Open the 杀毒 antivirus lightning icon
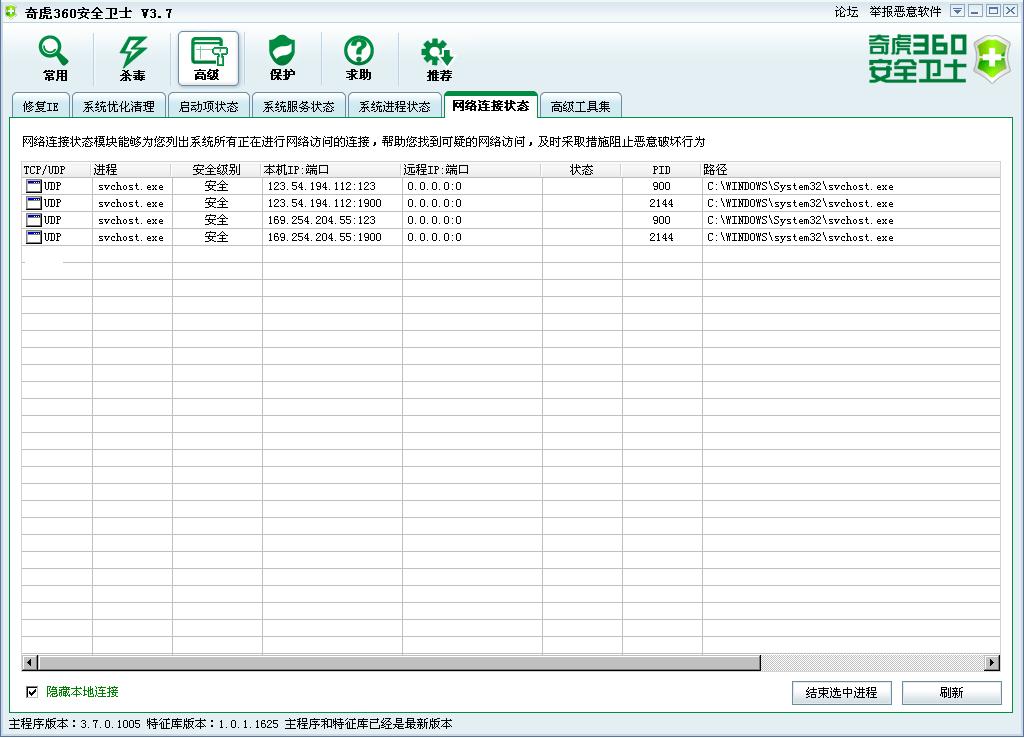 coord(133,58)
